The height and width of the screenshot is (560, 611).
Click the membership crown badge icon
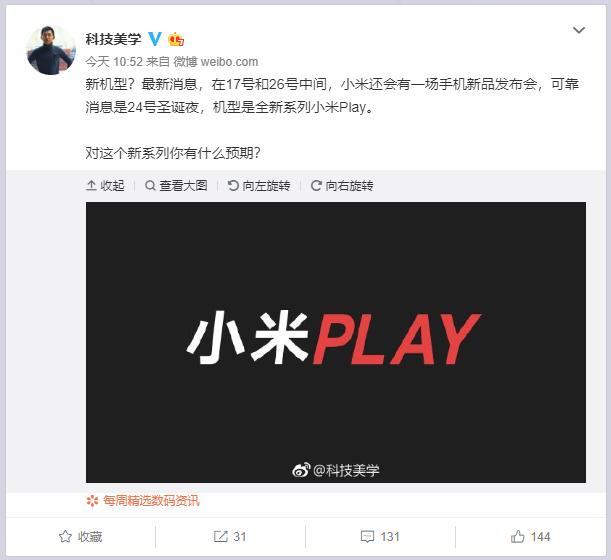tap(176, 39)
